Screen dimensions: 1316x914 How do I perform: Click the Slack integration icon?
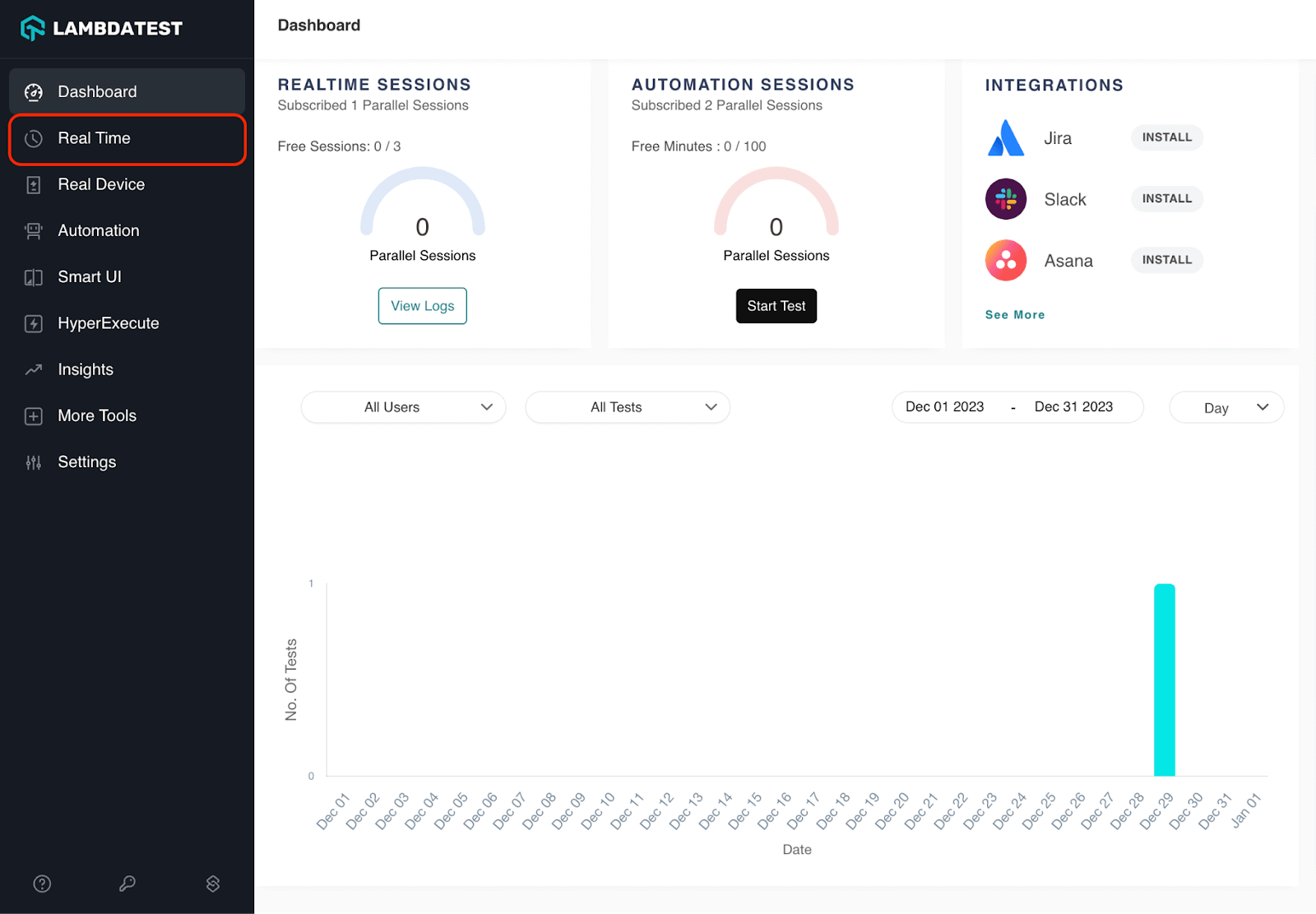[x=1005, y=199]
